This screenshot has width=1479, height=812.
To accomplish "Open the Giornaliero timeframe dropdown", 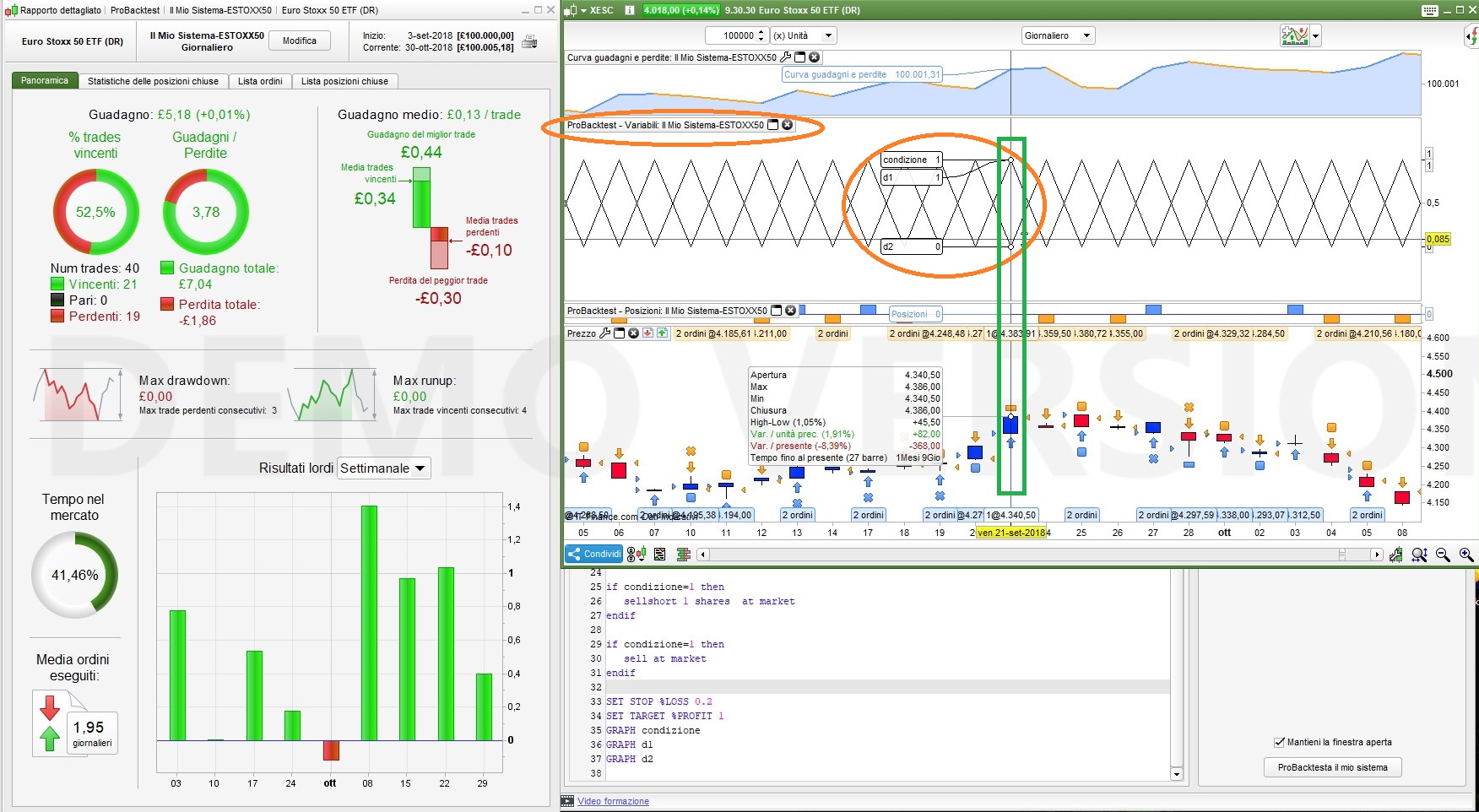I will (x=1058, y=35).
